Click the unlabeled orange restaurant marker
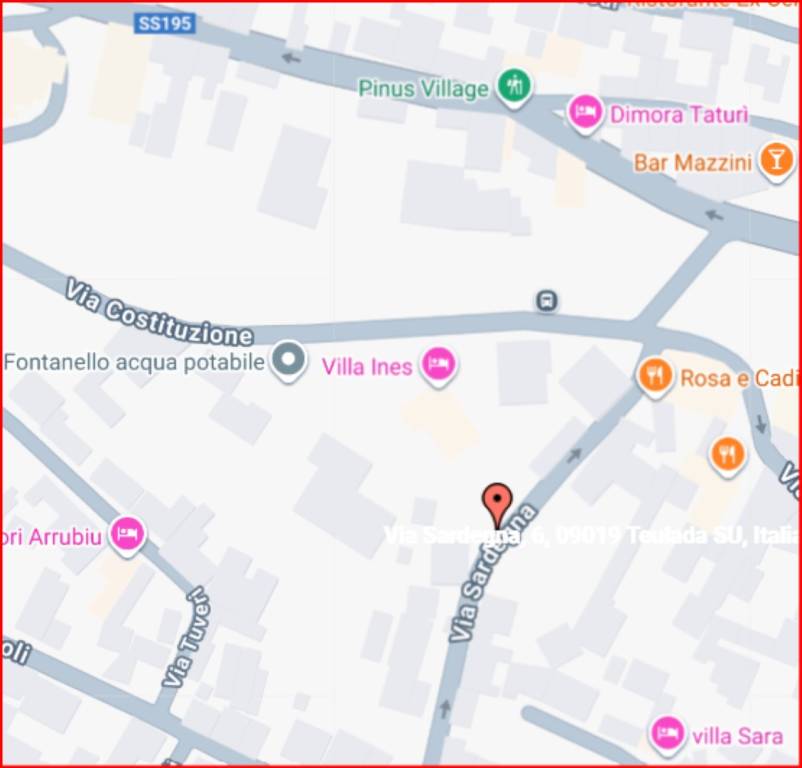 point(728,456)
